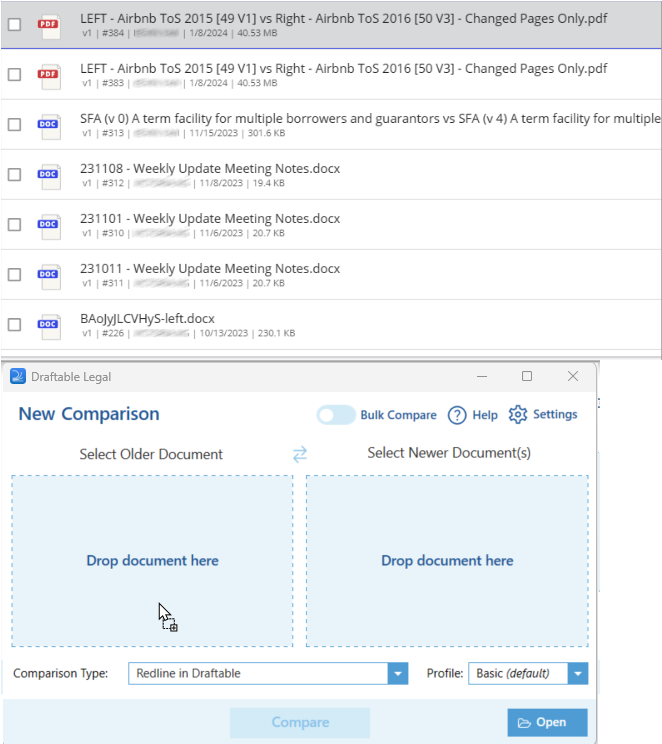Open BAoJyJLCVHyS-left.docx file name
This screenshot has height=744, width=662.
coord(147,318)
